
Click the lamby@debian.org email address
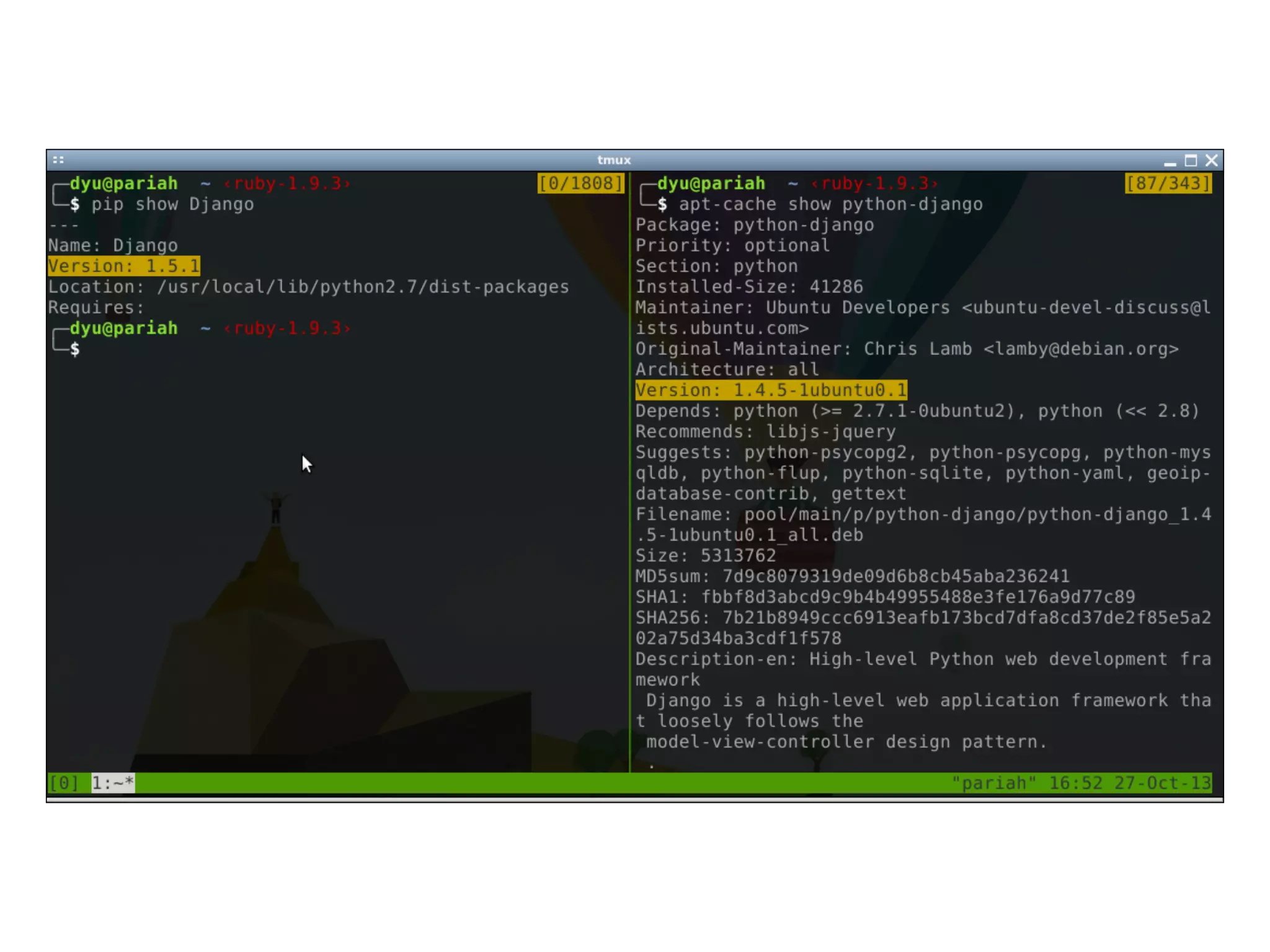point(1081,349)
